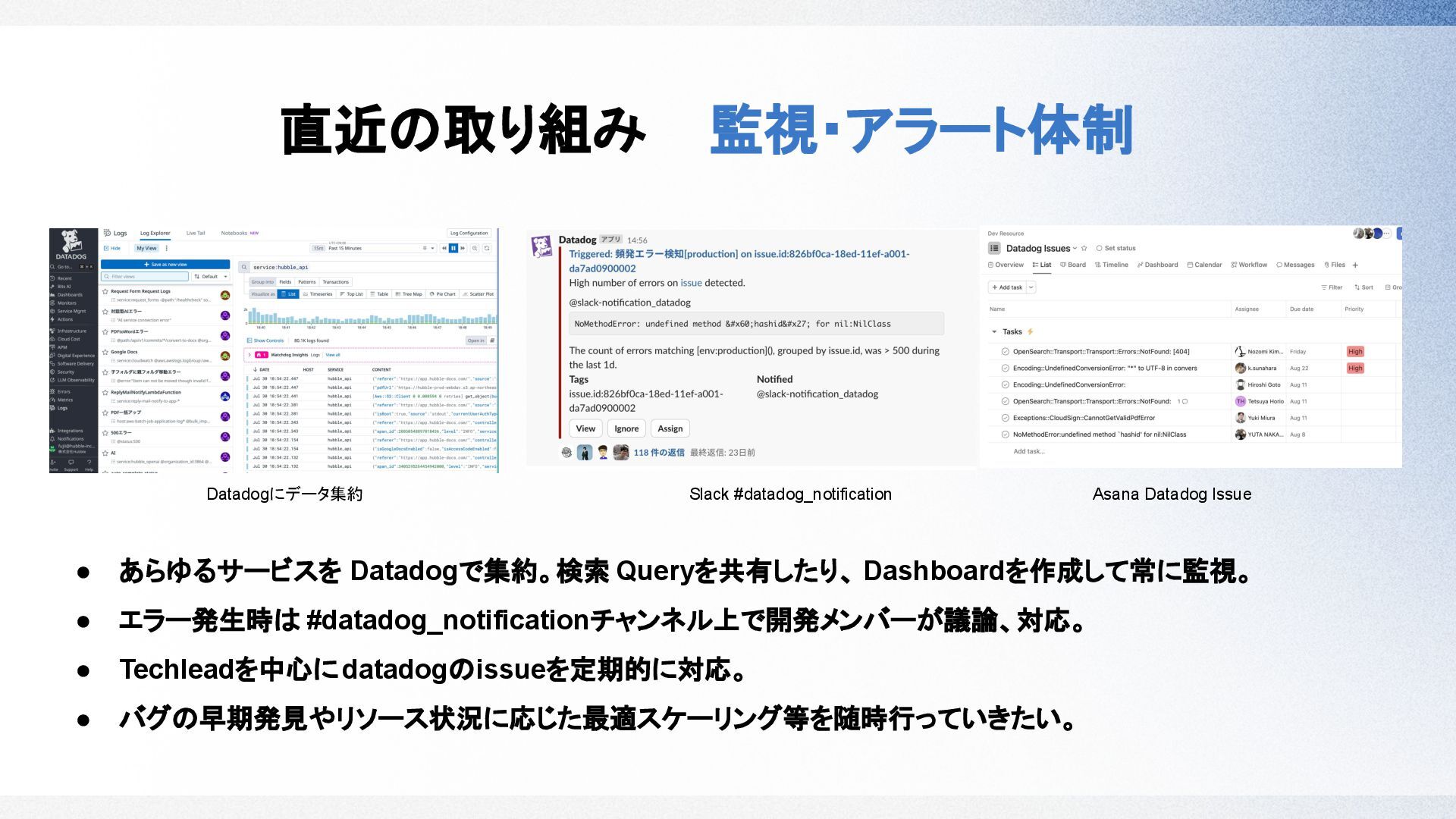Sort logs by the DATE column
Viewport: 1456px width, 819px height.
261,369
